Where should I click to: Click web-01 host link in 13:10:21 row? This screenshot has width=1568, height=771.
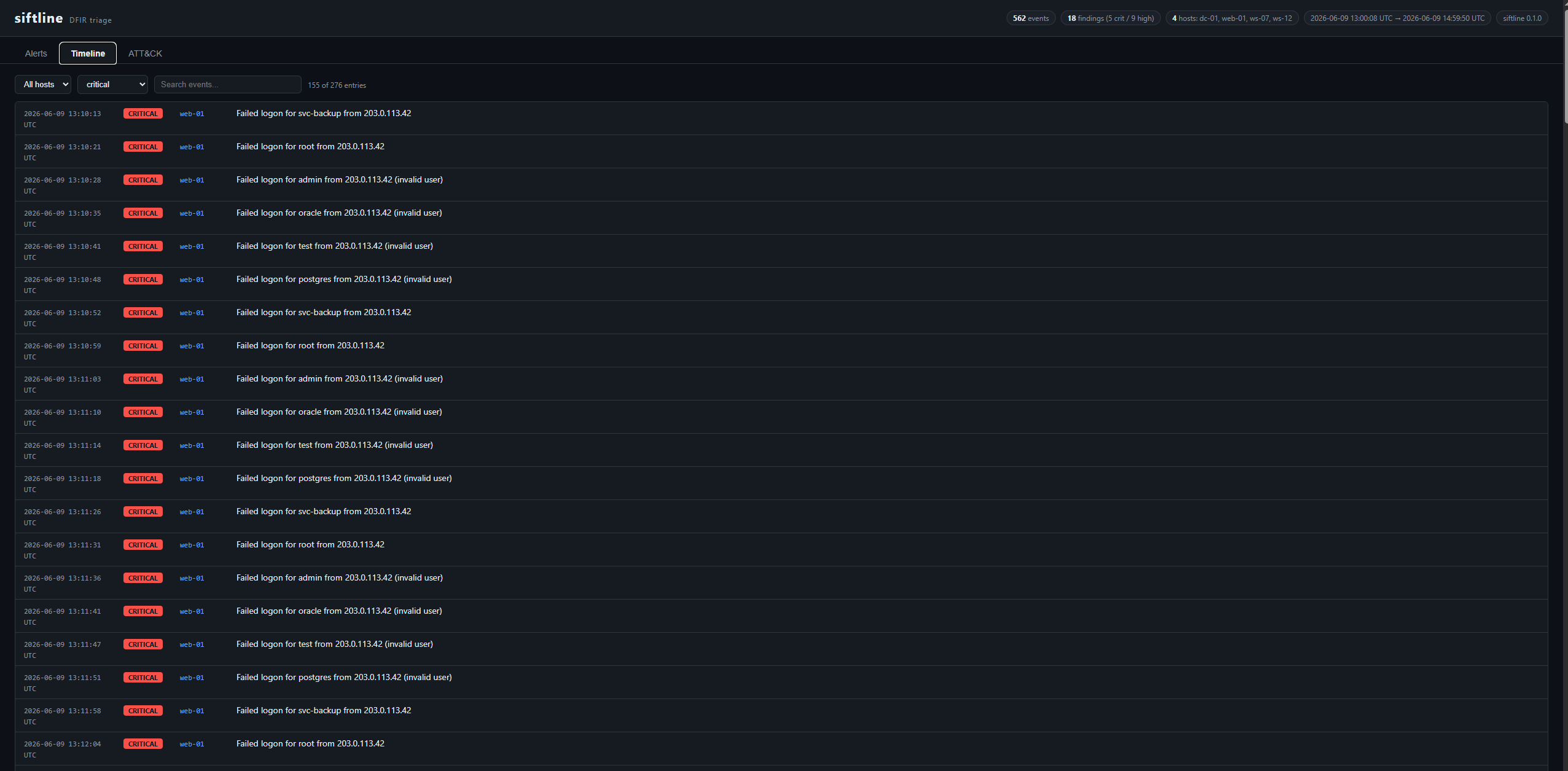[x=192, y=147]
